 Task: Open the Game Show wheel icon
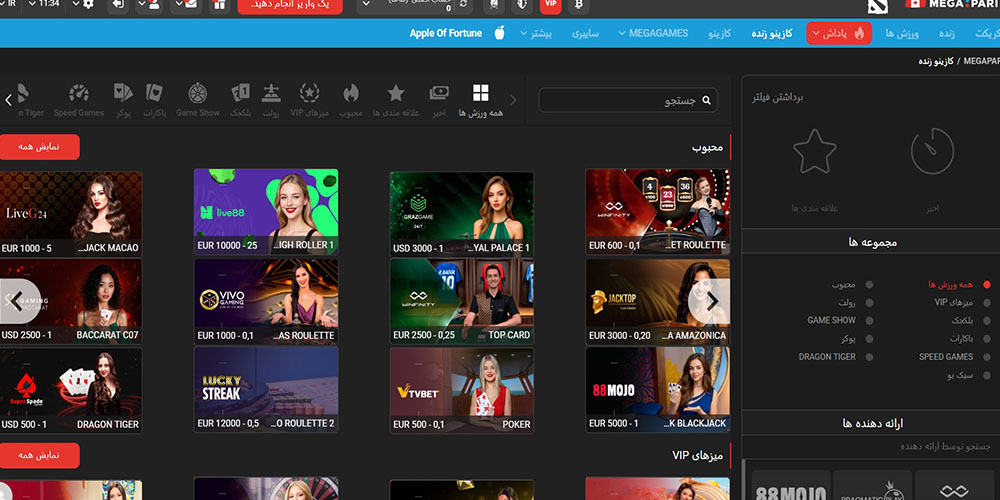point(198,93)
